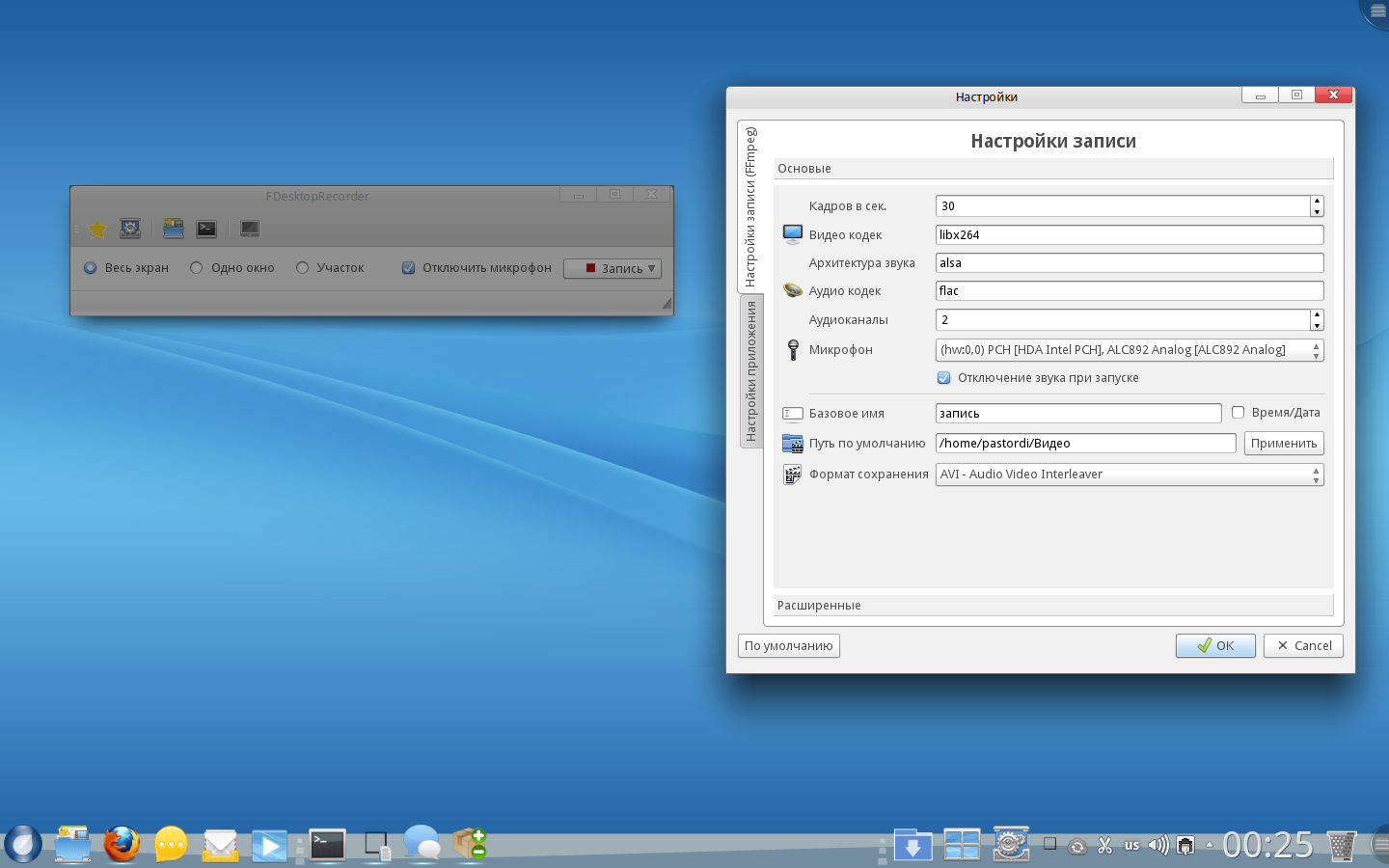This screenshot has height=868, width=1389.
Task: Open Firefox from the taskbar
Action: [x=122, y=845]
